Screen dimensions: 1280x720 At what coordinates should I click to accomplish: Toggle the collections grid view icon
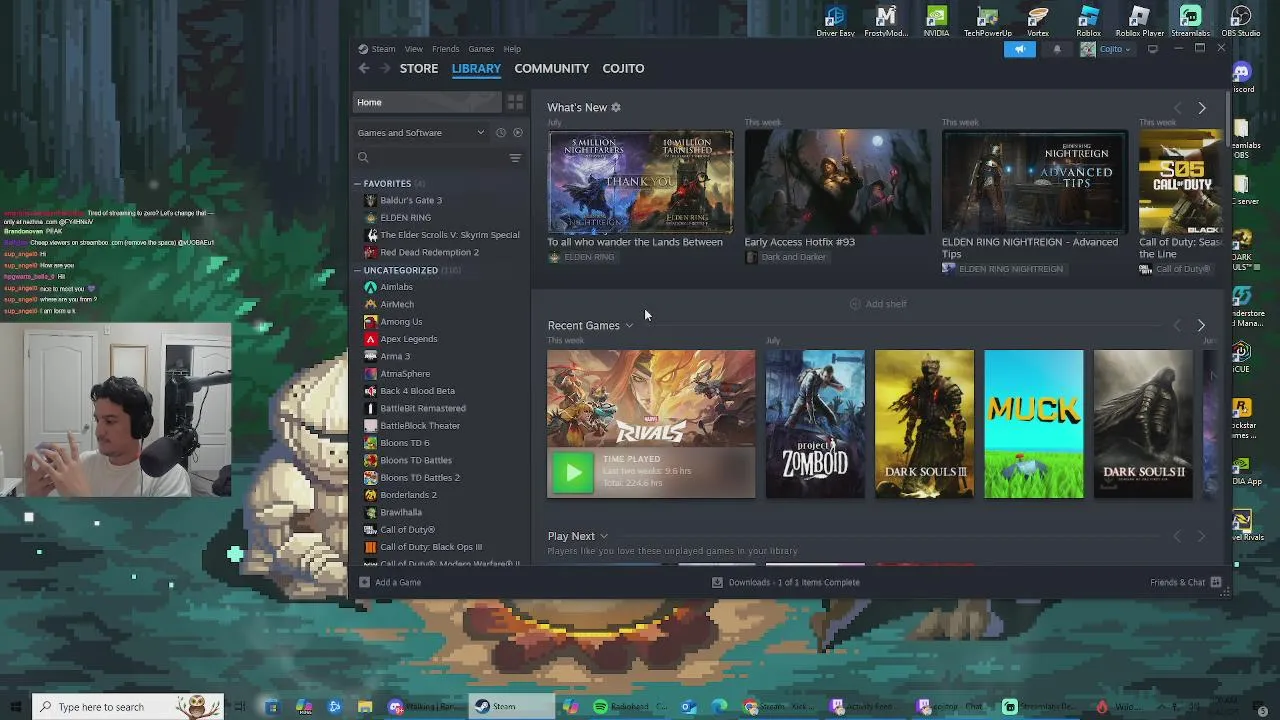coord(515,102)
